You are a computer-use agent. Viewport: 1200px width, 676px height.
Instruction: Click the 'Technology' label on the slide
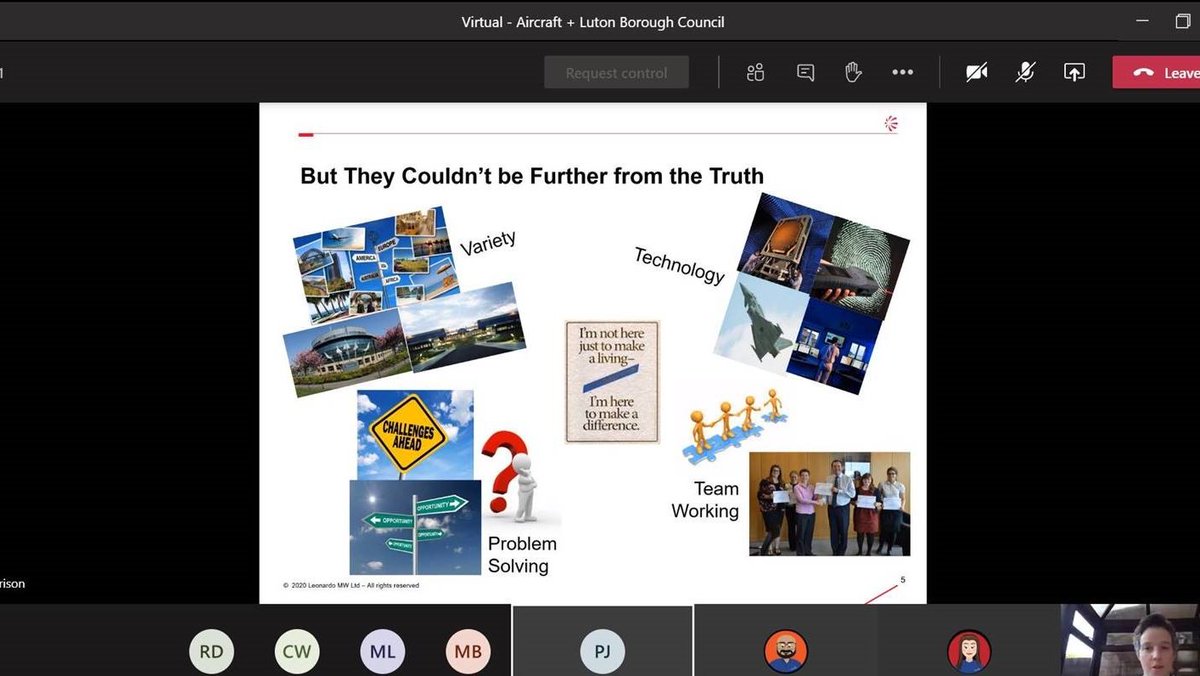[679, 266]
